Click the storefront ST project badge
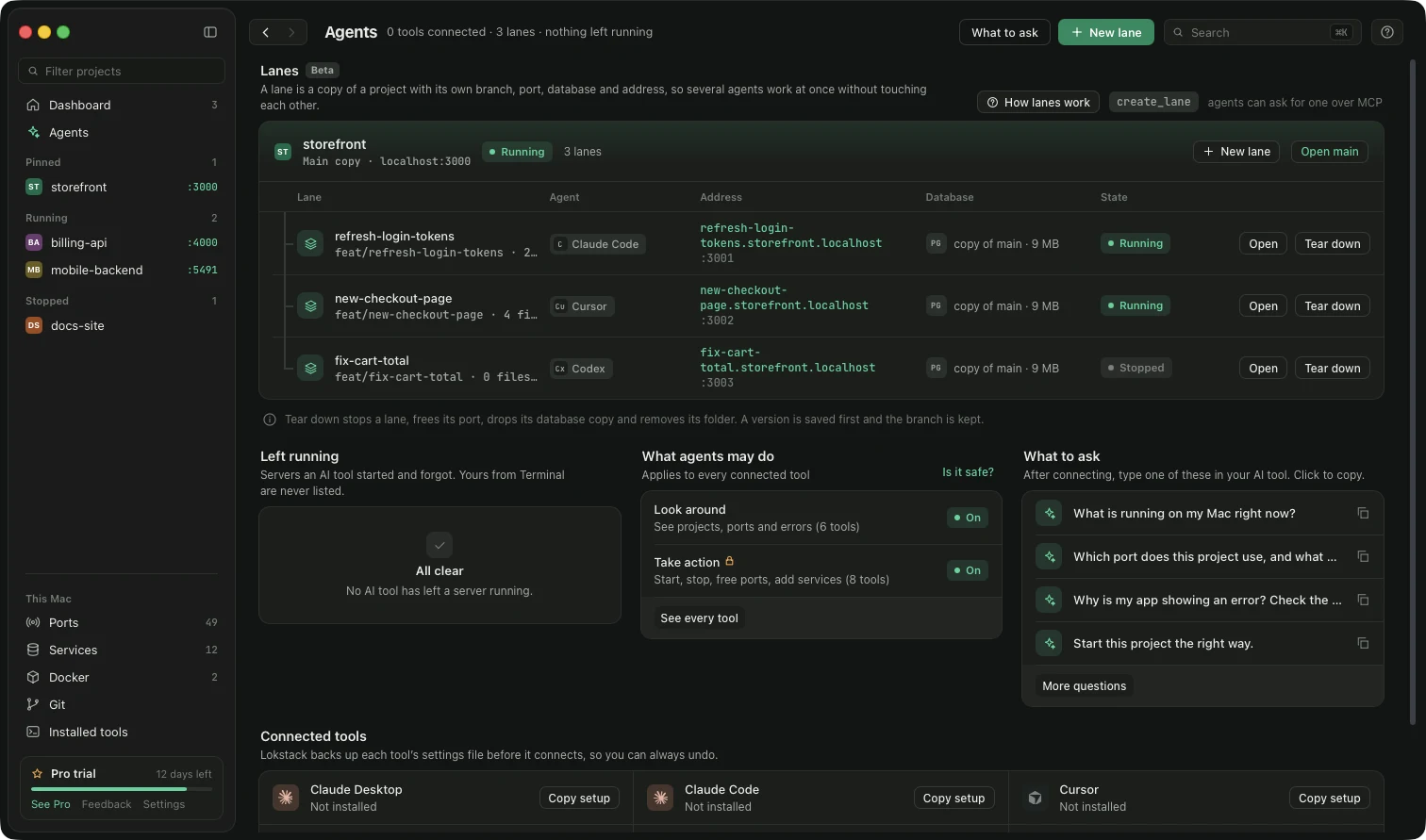Viewport: 1426px width, 840px height. tap(283, 152)
